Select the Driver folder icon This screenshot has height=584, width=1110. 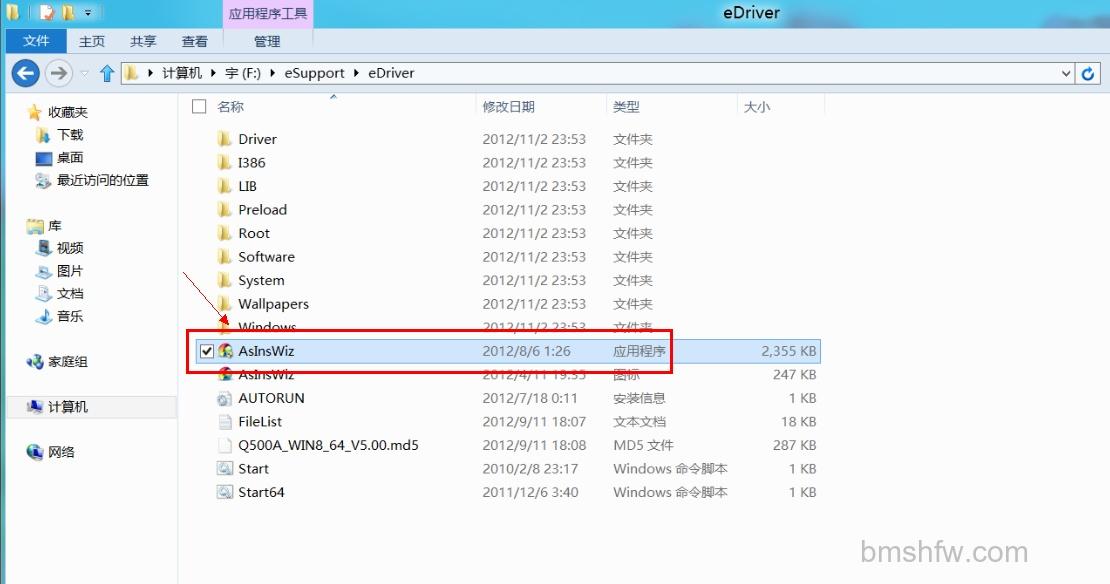tap(224, 138)
